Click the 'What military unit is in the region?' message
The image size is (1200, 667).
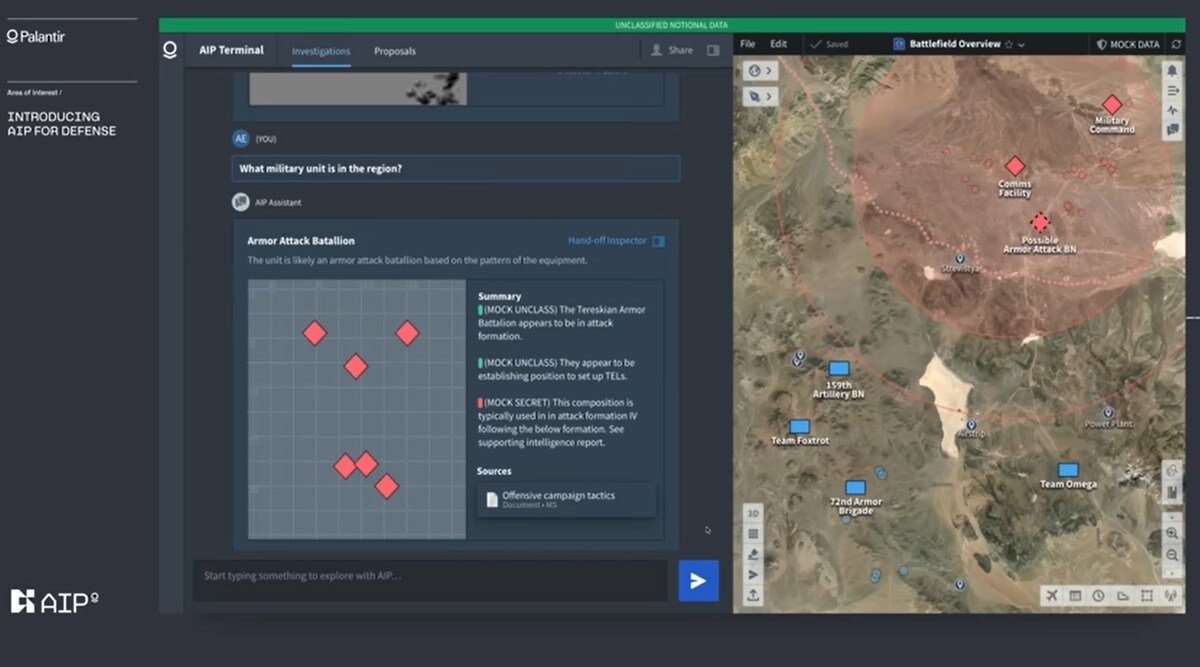click(456, 168)
